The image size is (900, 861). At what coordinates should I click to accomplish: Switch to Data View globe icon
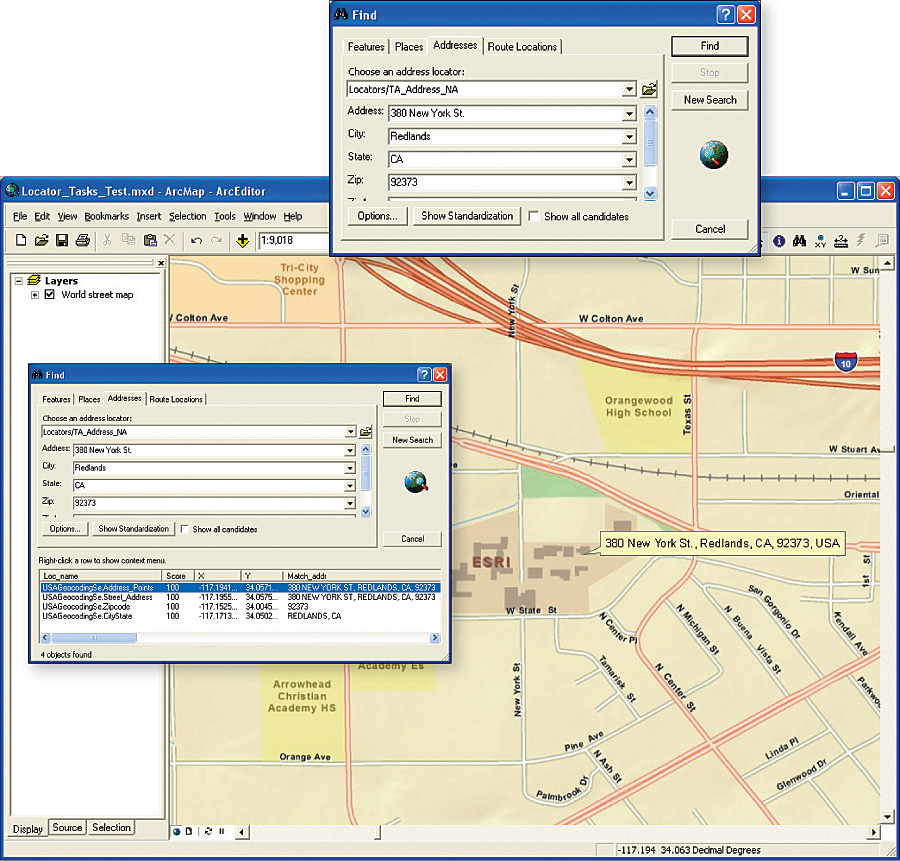click(x=177, y=831)
